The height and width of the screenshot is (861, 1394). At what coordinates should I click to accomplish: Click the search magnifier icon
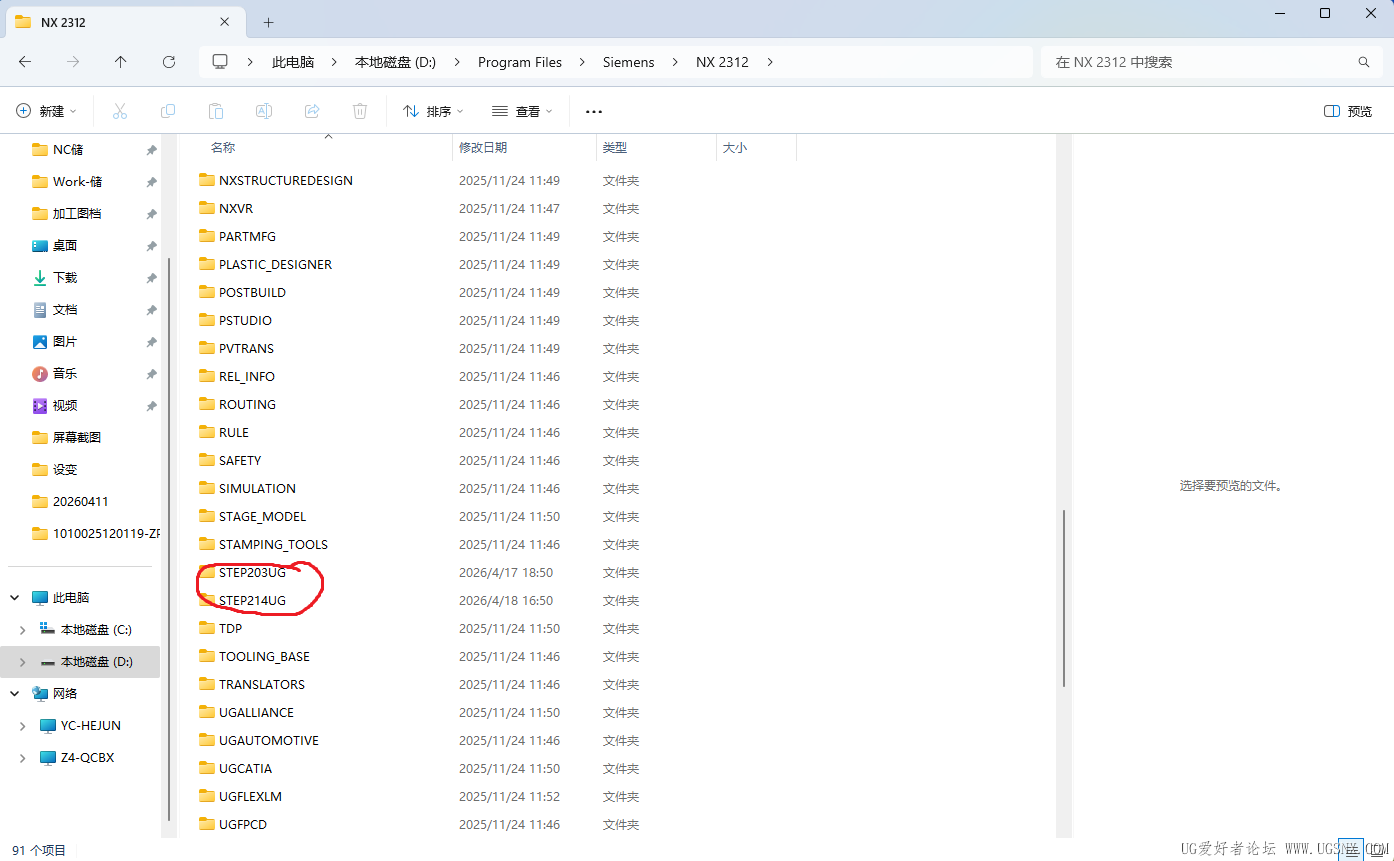pos(1364,62)
